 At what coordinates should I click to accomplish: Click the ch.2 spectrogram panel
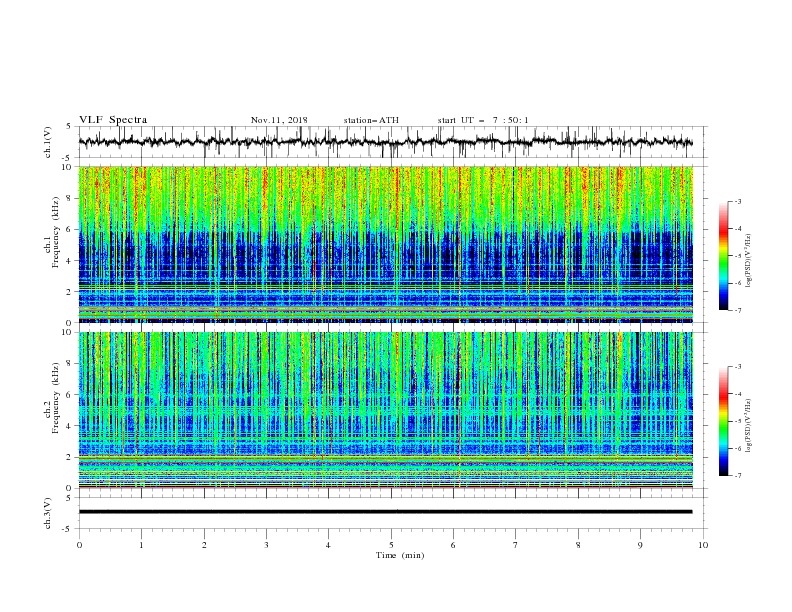(x=385, y=410)
